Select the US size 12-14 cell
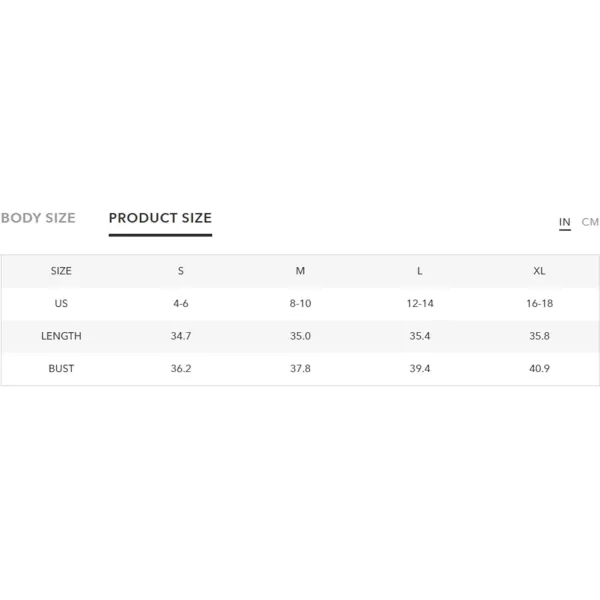The image size is (600, 600). click(x=420, y=303)
